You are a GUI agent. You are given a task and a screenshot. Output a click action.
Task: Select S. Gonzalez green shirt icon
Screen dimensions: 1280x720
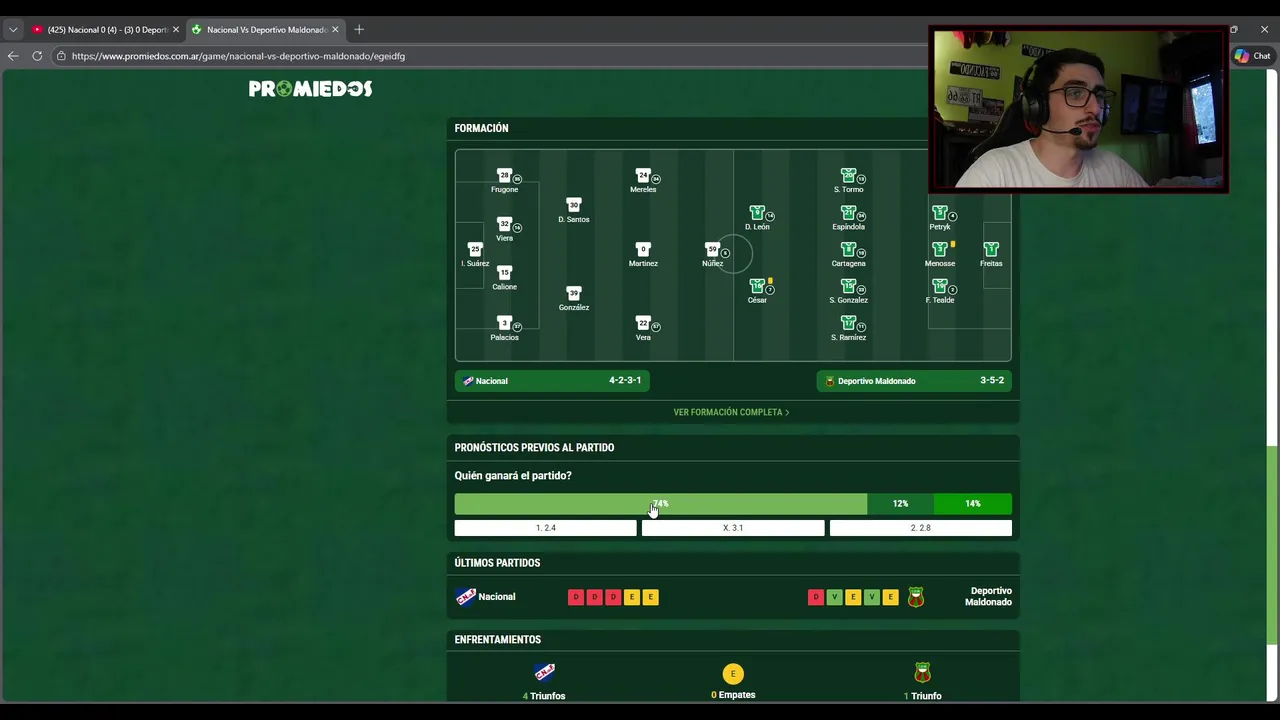848,287
